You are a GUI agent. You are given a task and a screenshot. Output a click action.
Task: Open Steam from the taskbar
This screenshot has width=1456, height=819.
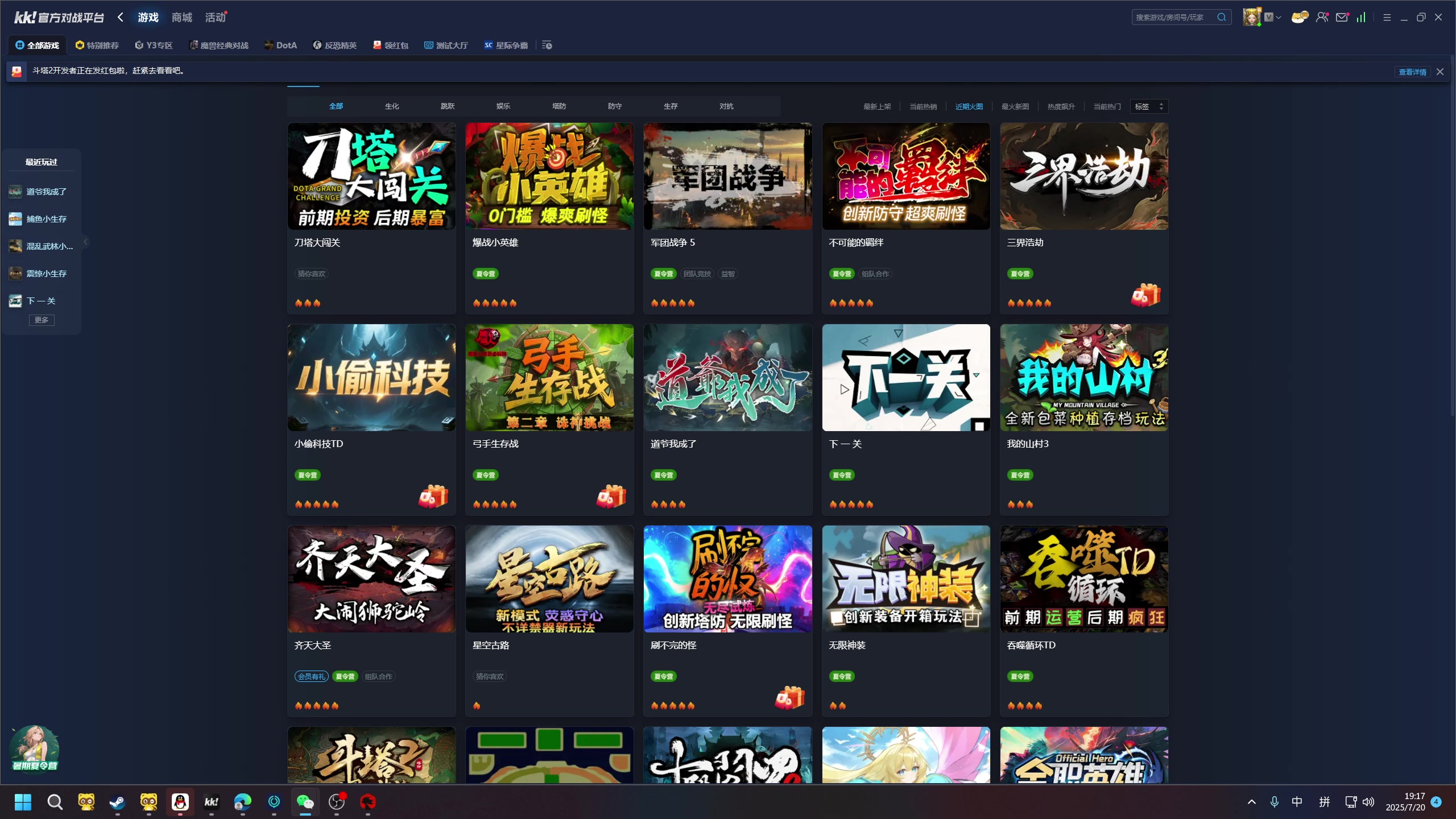pos(118,802)
